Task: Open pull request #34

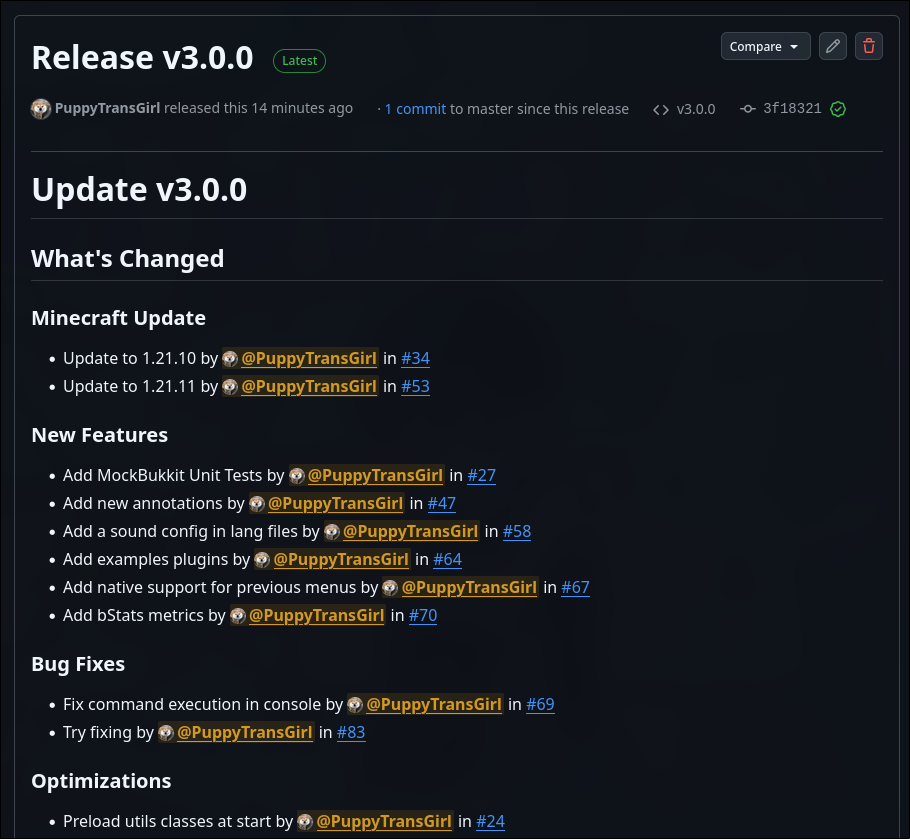Action: 415,358
